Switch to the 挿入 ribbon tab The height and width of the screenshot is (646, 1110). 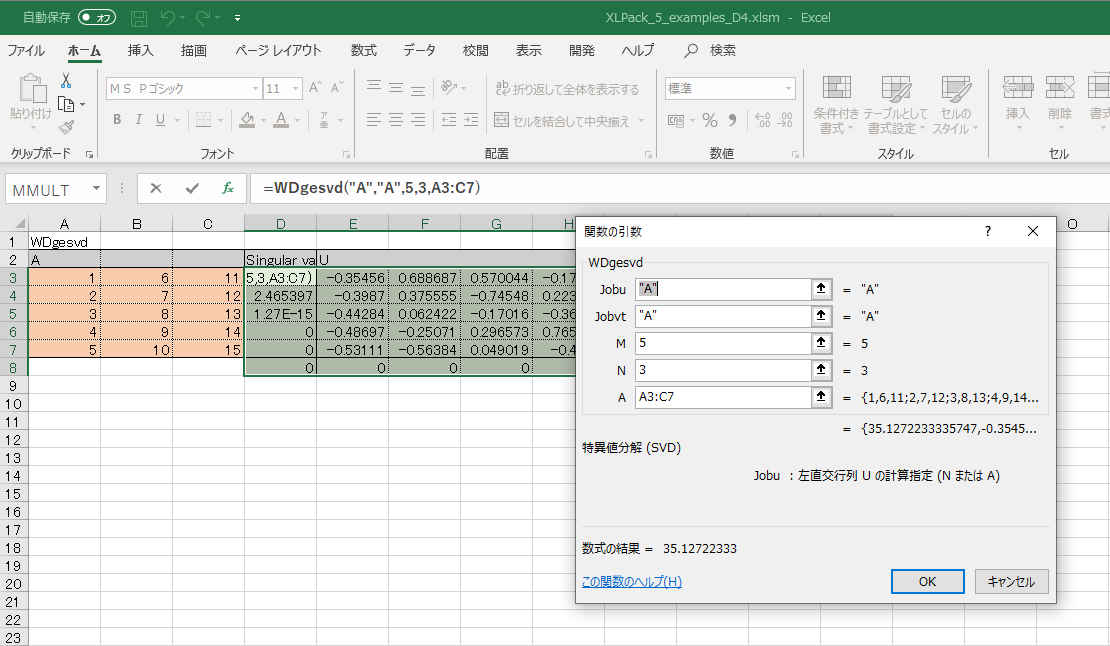pos(141,51)
